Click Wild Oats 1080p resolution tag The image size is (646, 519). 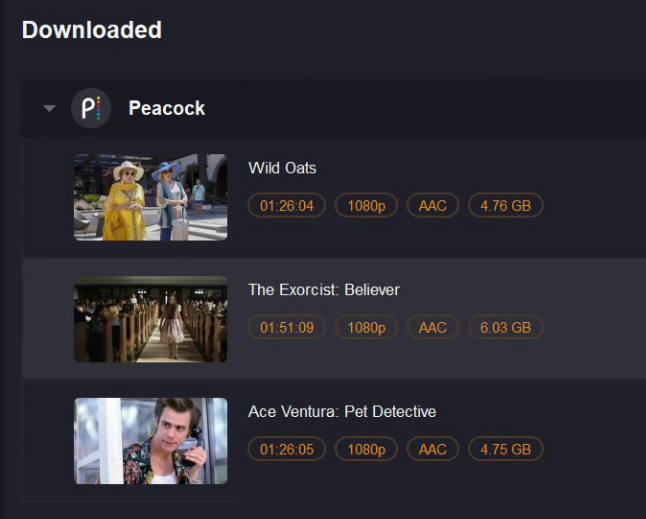click(366, 206)
